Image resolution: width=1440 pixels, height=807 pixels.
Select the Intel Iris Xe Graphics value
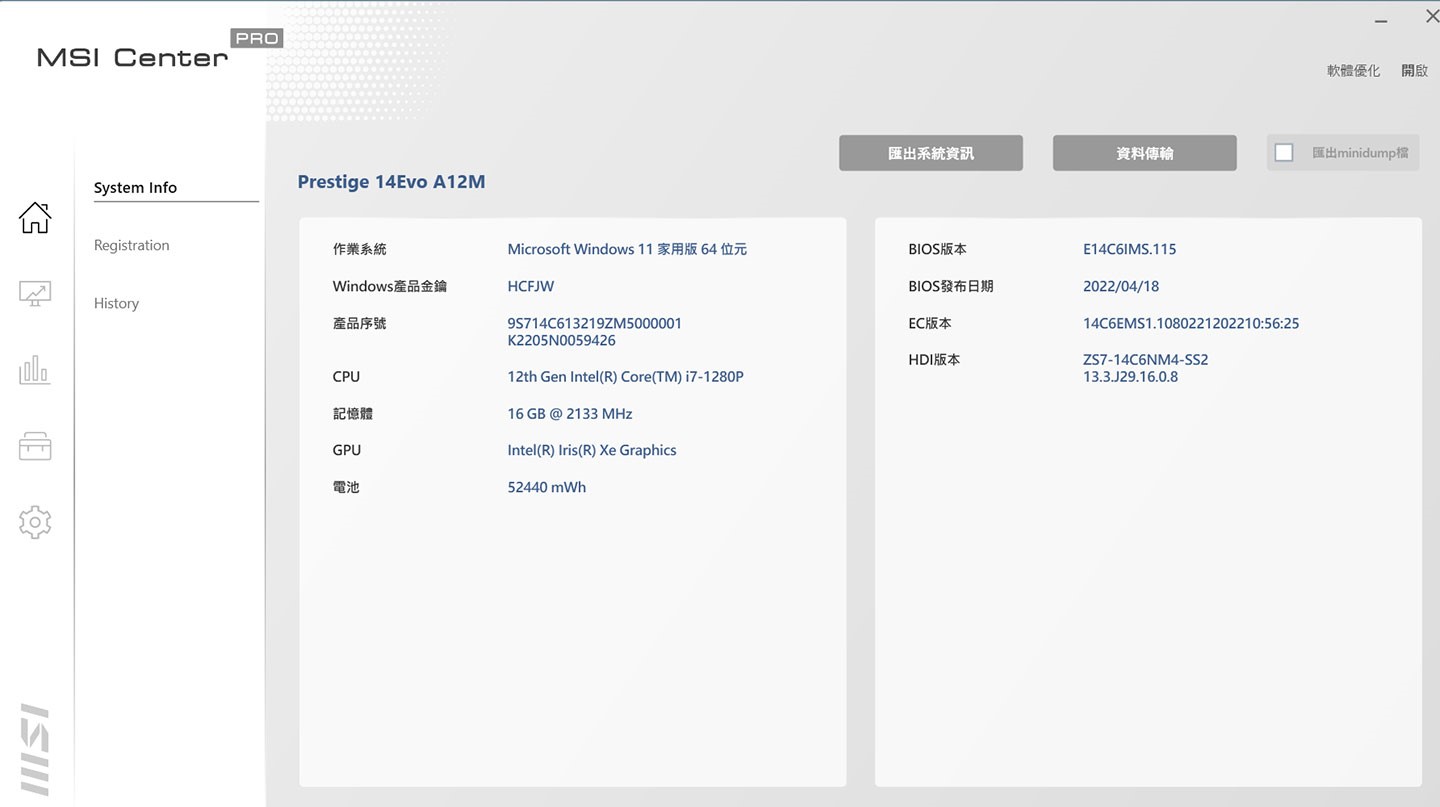click(x=592, y=450)
